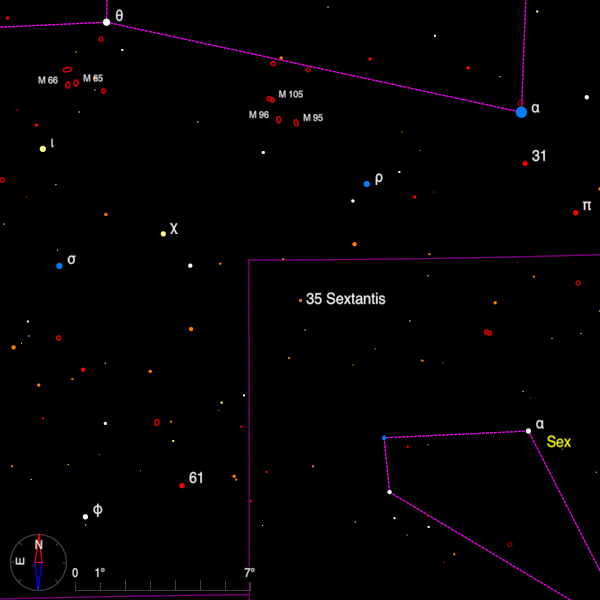Screen dimensions: 600x600
Task: Select the blue star labeled σ
Action: (x=59, y=266)
